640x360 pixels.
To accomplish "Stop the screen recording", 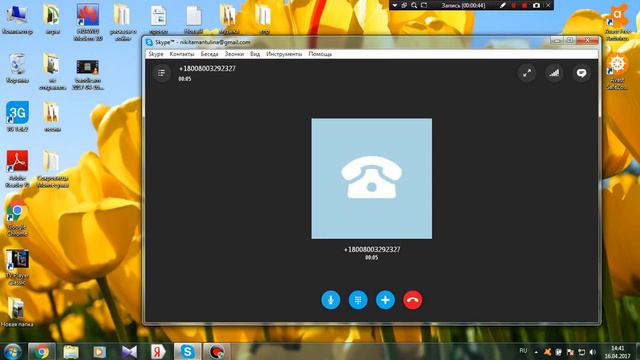I will (x=524, y=5).
